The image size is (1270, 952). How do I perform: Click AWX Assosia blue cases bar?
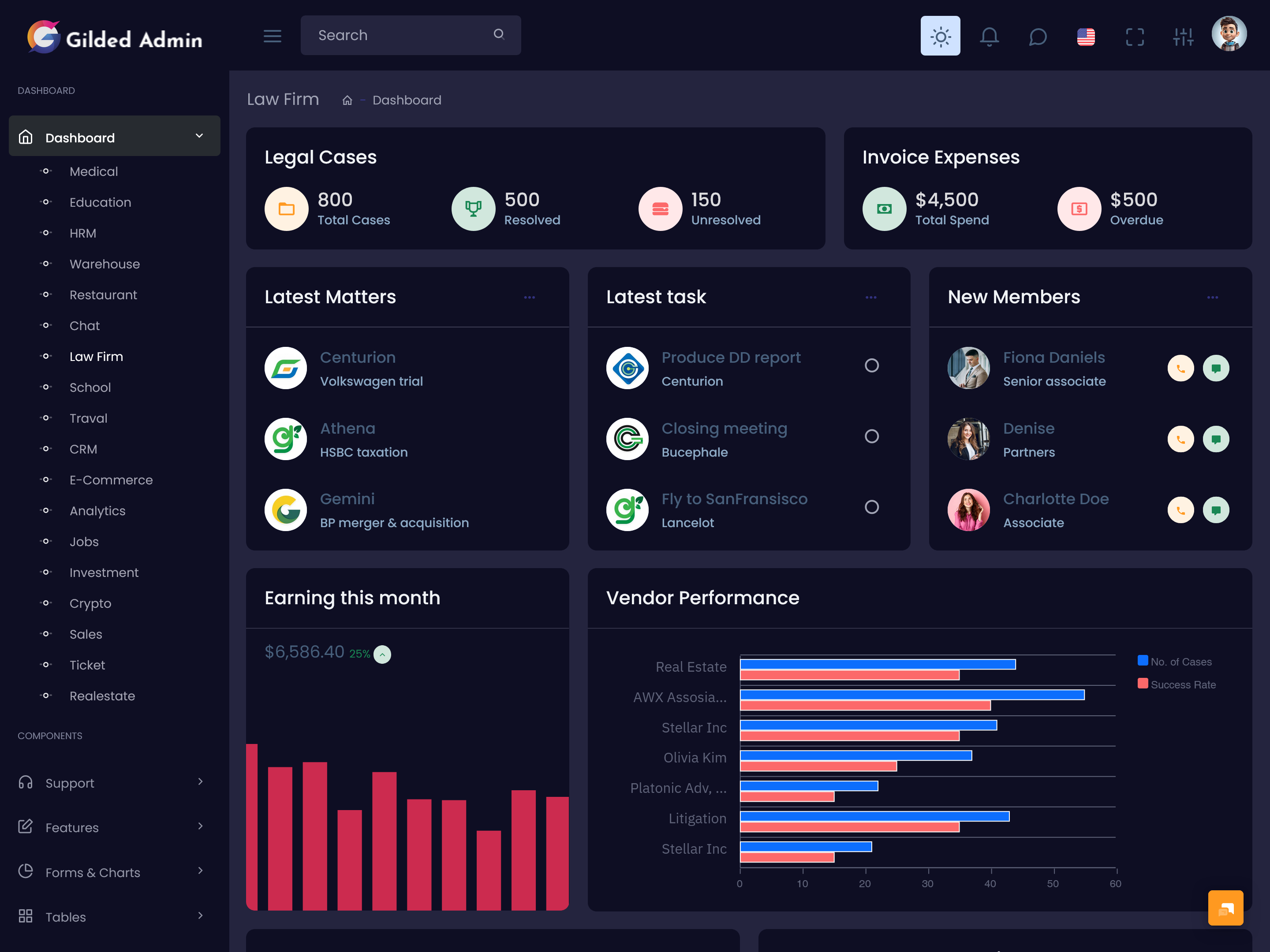pyautogui.click(x=912, y=695)
